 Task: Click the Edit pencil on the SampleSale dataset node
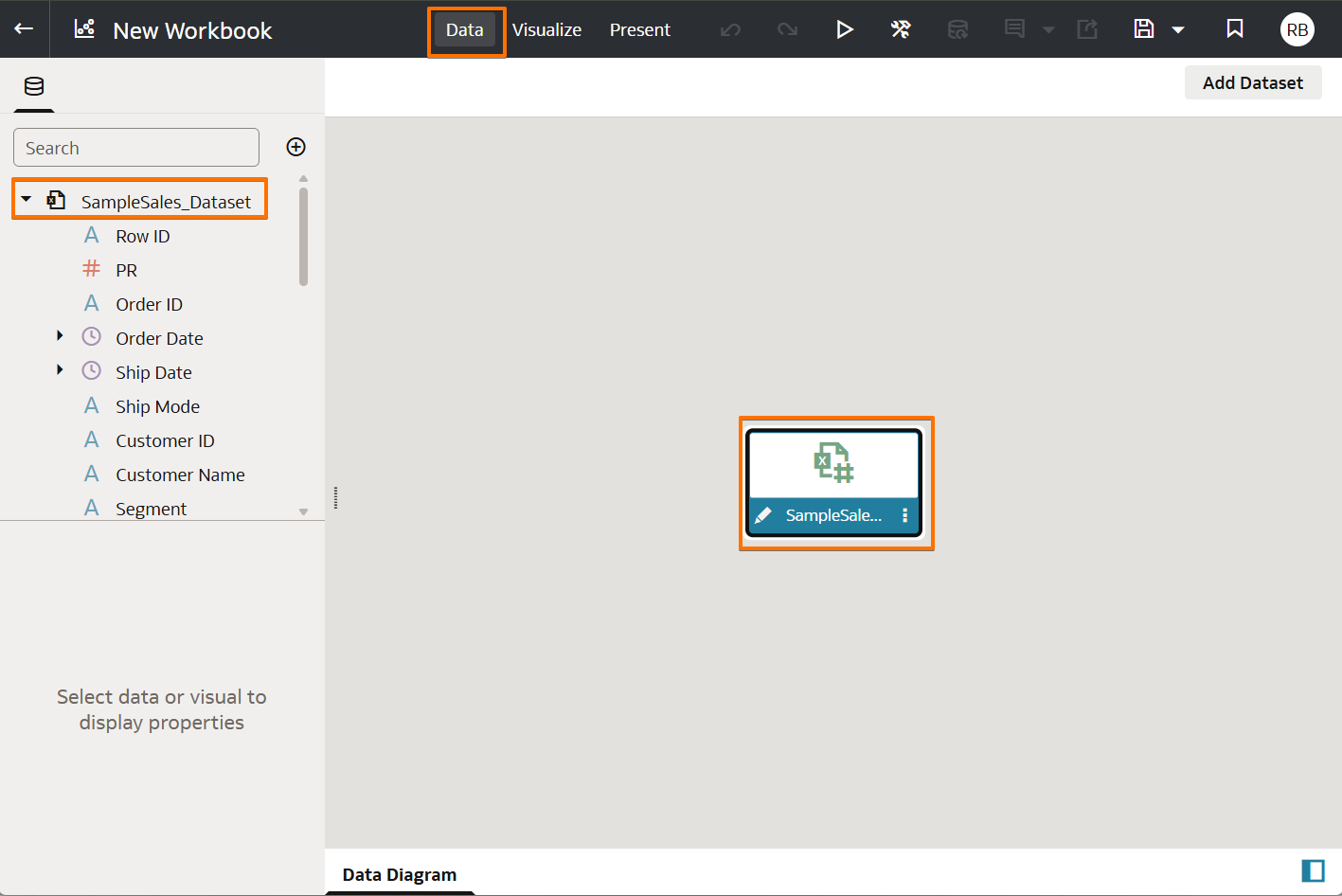pyautogui.click(x=765, y=515)
